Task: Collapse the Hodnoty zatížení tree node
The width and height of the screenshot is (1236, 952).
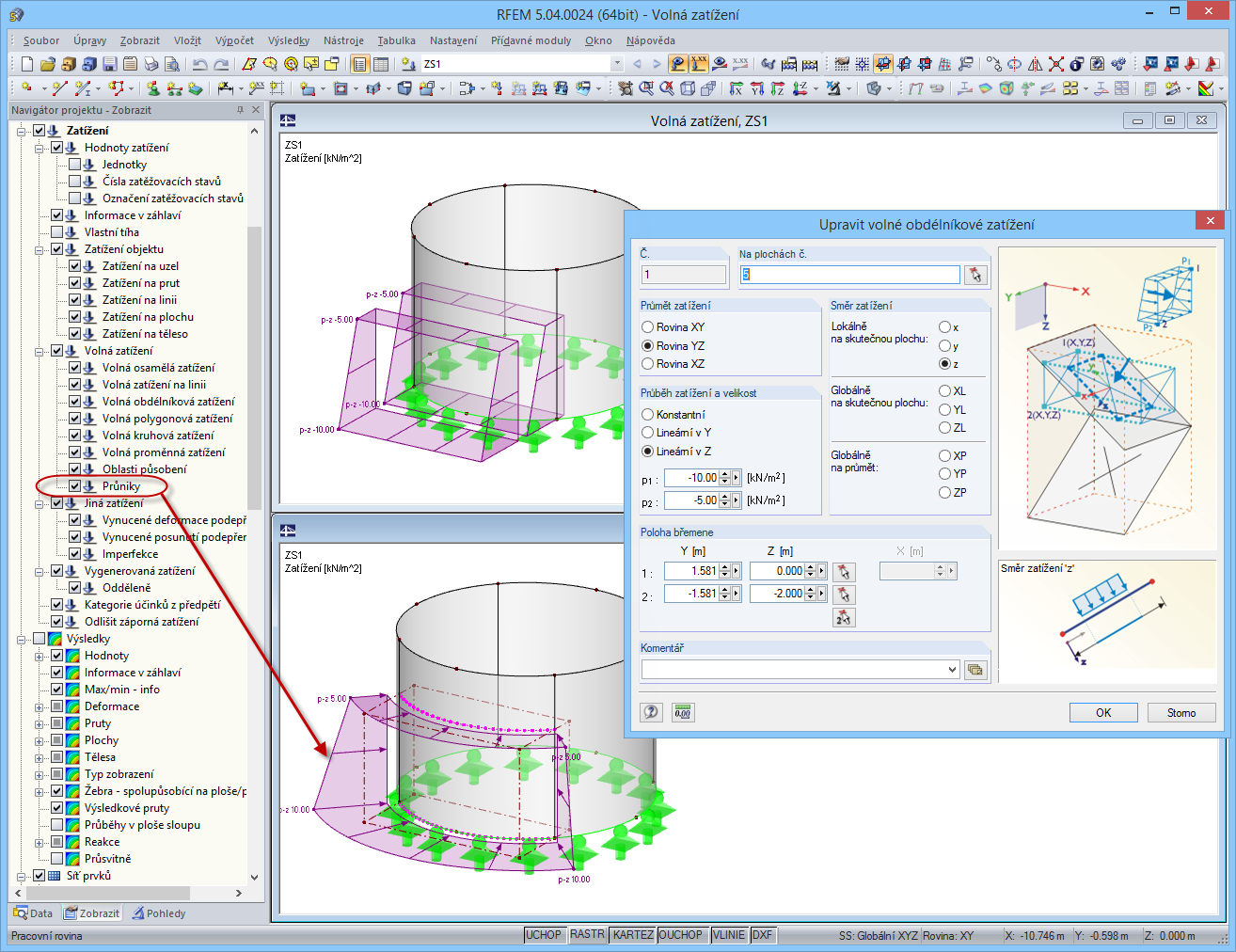Action: point(40,148)
